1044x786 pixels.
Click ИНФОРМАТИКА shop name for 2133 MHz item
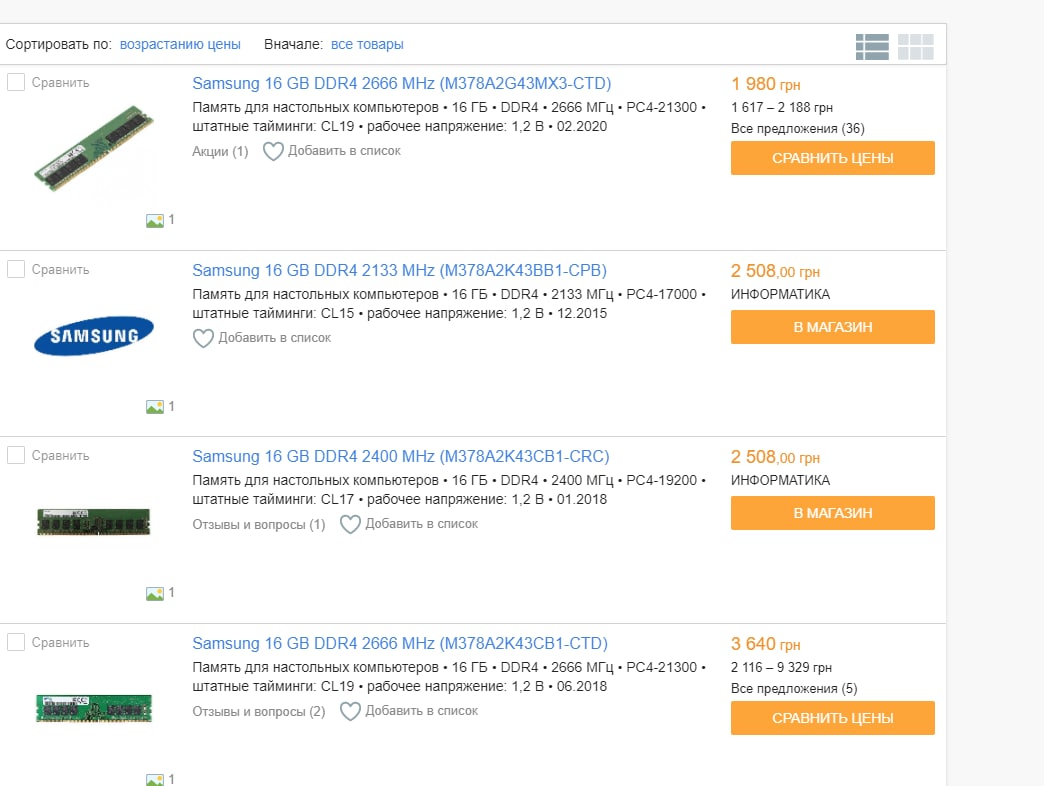point(780,294)
